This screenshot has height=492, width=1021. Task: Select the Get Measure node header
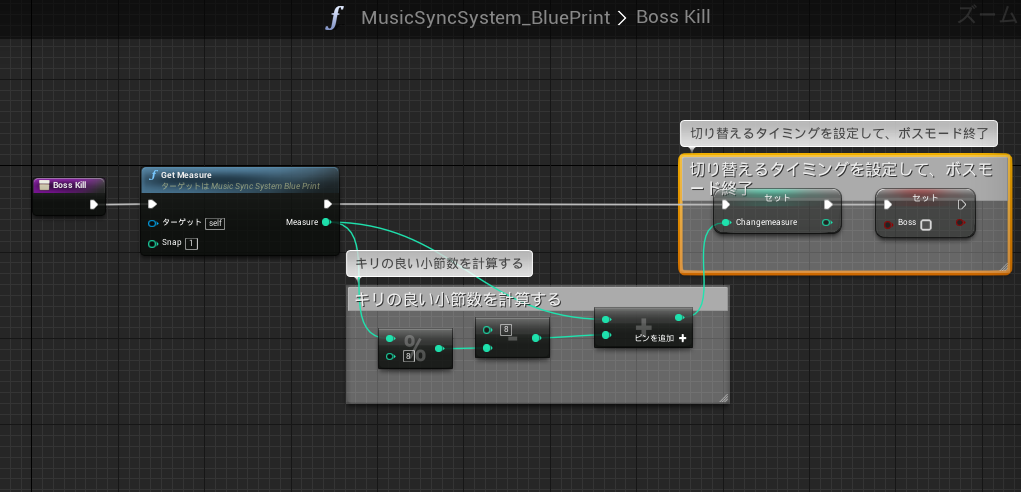(x=240, y=180)
